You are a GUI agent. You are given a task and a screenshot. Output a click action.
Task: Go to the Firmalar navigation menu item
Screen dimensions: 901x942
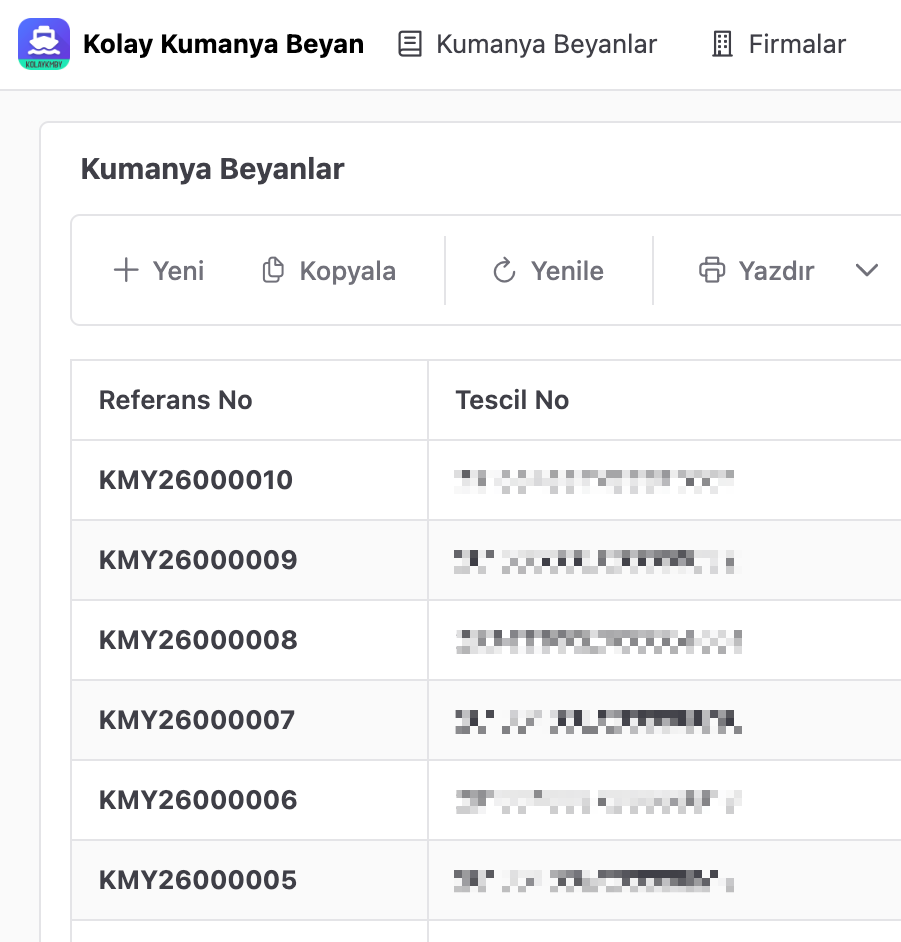(x=778, y=44)
